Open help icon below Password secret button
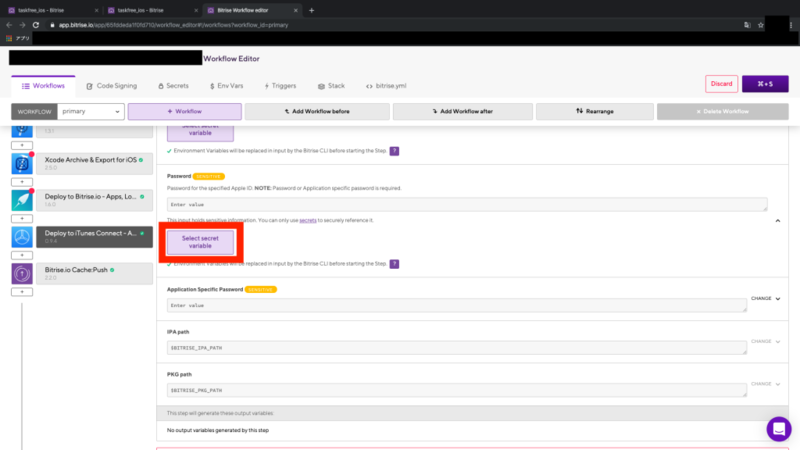 (x=394, y=264)
